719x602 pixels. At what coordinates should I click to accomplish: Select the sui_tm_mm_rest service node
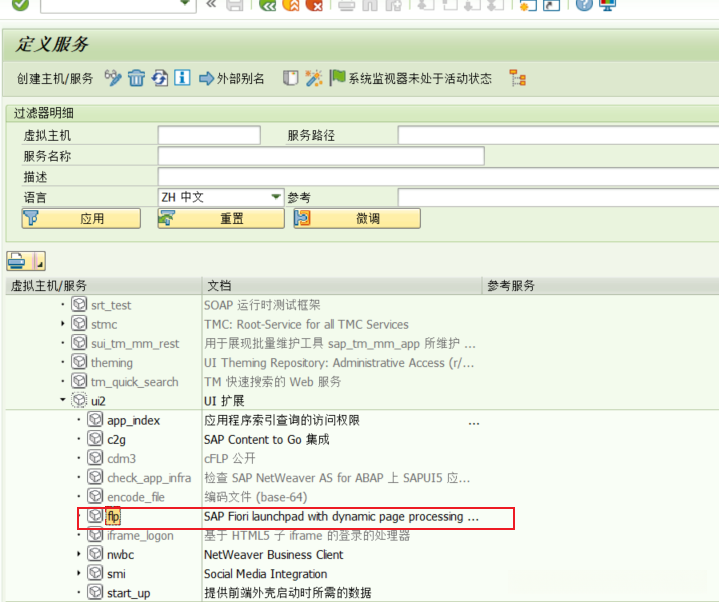135,343
